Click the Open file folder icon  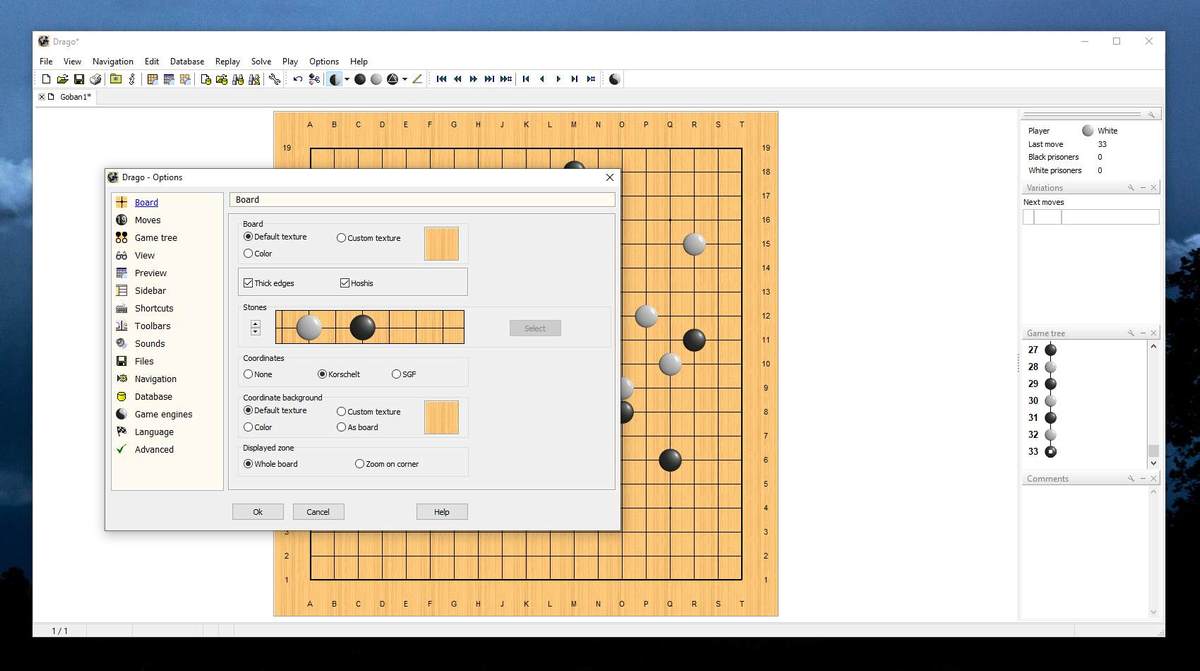tap(62, 79)
